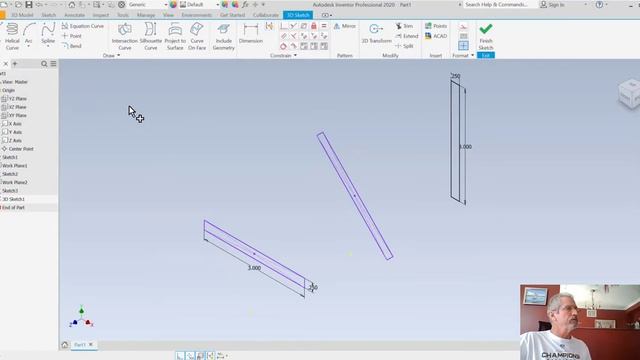Click End of Part marker
Viewport: 640px width, 360px height.
[x=13, y=208]
